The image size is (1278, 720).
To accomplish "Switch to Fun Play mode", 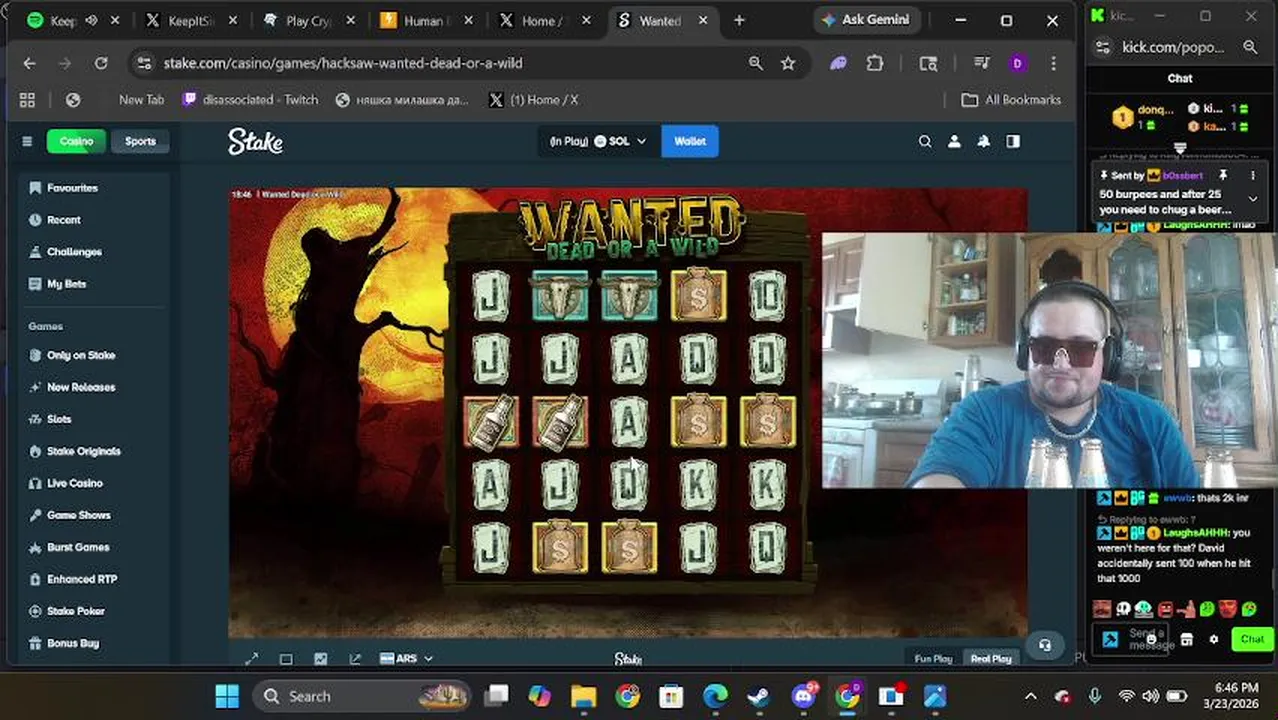I will point(933,658).
